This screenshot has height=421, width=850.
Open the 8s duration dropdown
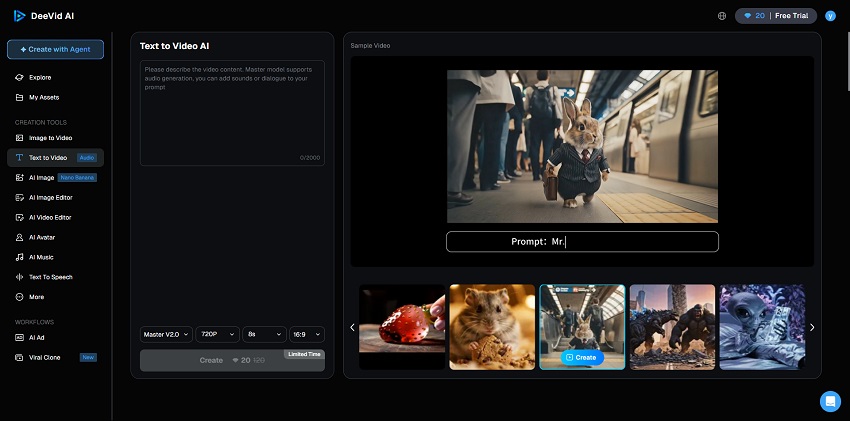click(264, 334)
